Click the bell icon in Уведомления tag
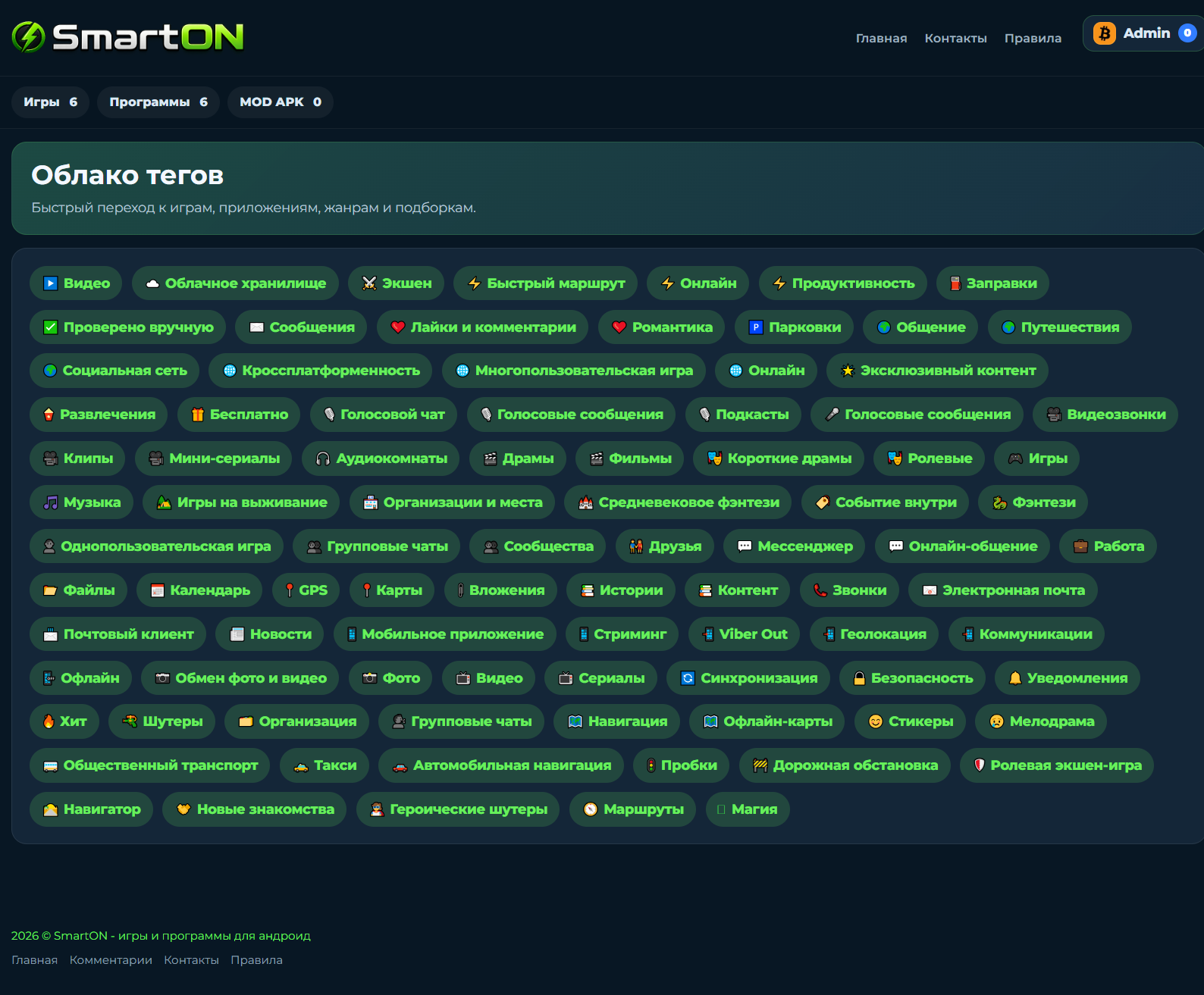1204x995 pixels. point(1015,678)
